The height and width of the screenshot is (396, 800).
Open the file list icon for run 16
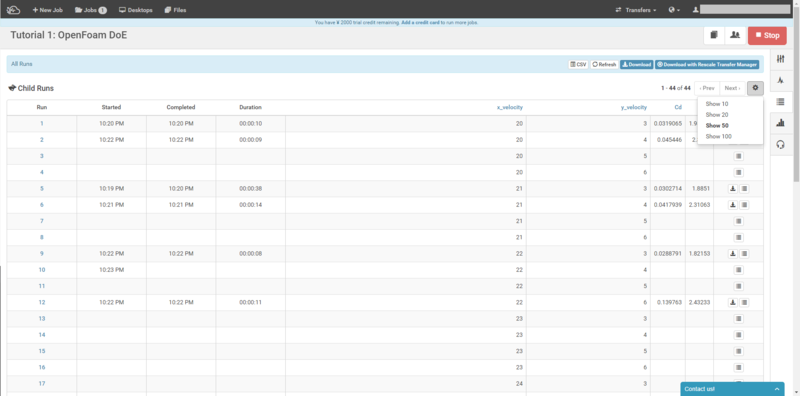(x=739, y=367)
